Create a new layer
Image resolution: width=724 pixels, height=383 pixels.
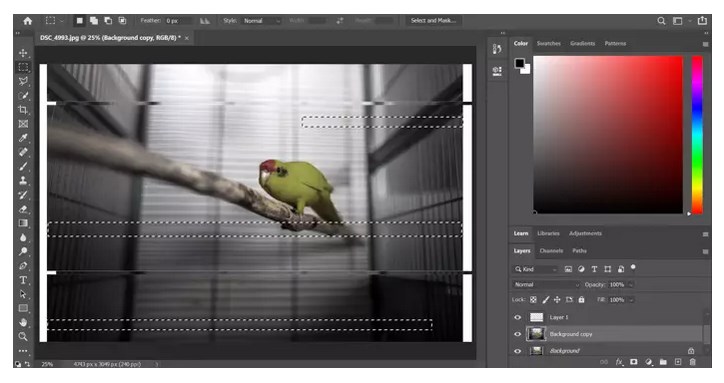[678, 362]
